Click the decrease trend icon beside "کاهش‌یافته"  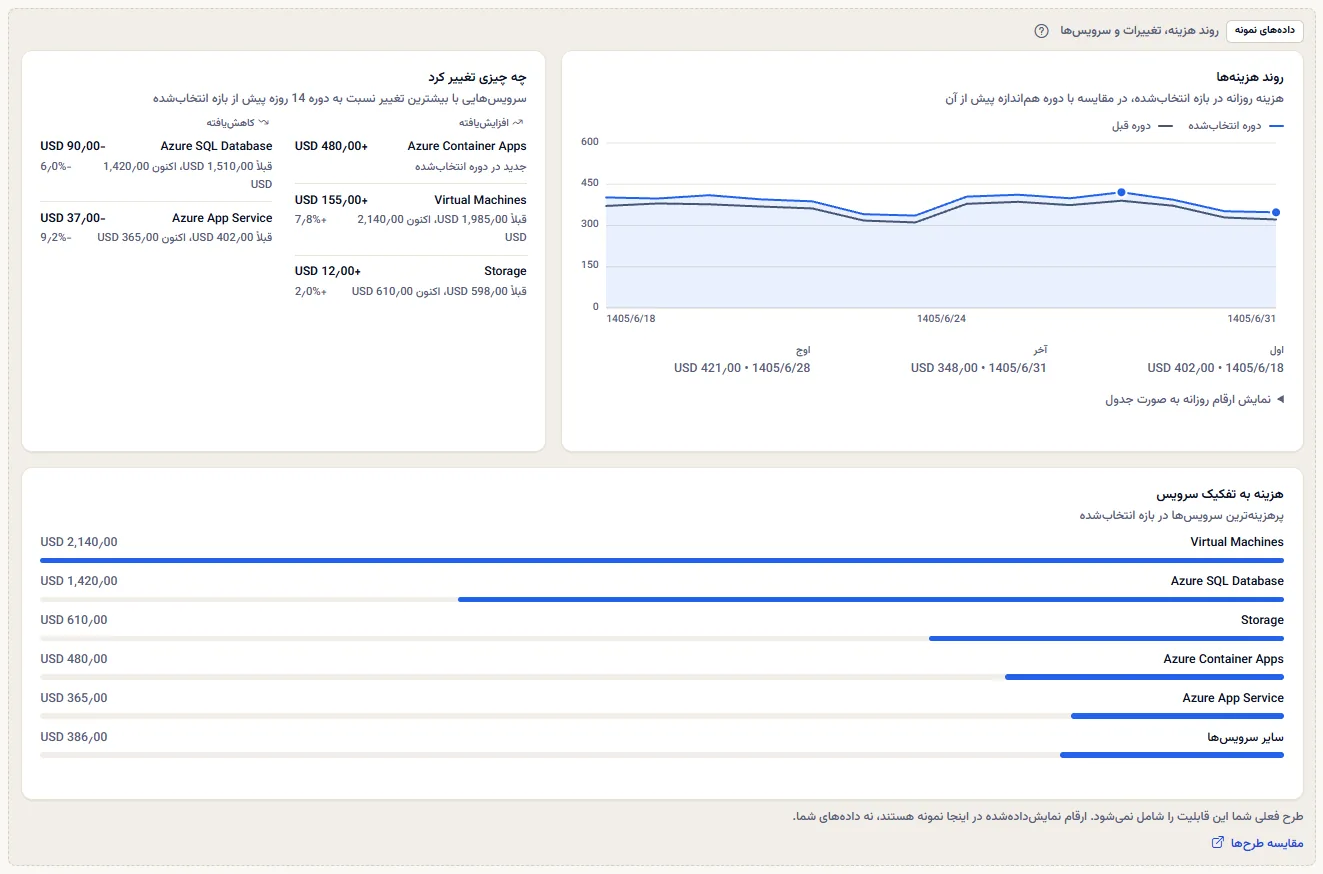coord(264,123)
